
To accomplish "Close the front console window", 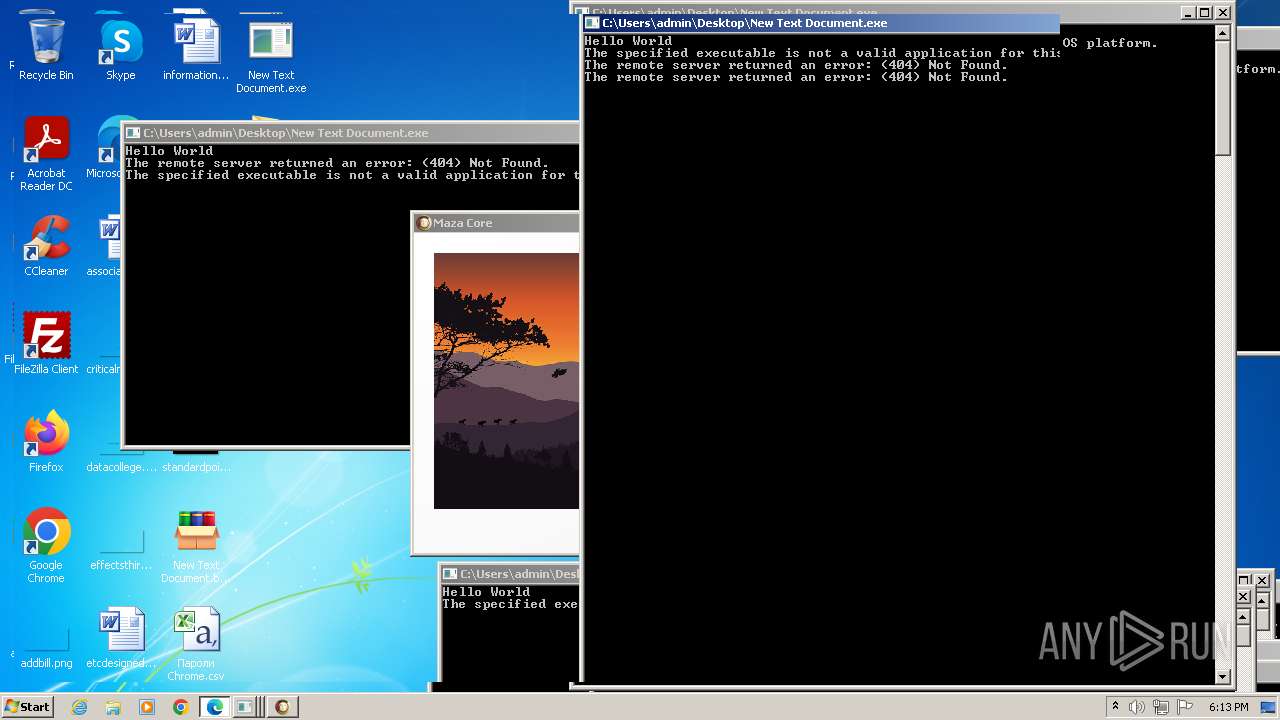I will pos(1223,13).
